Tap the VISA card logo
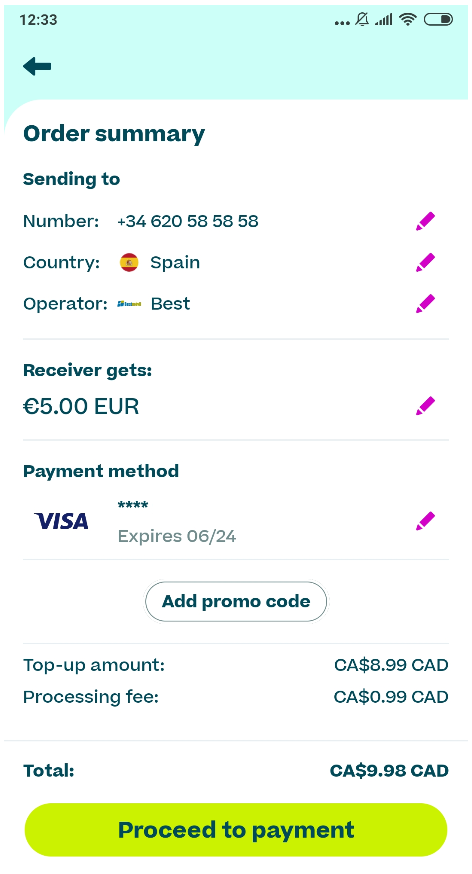Viewport: 472px width, 874px height. [61, 521]
